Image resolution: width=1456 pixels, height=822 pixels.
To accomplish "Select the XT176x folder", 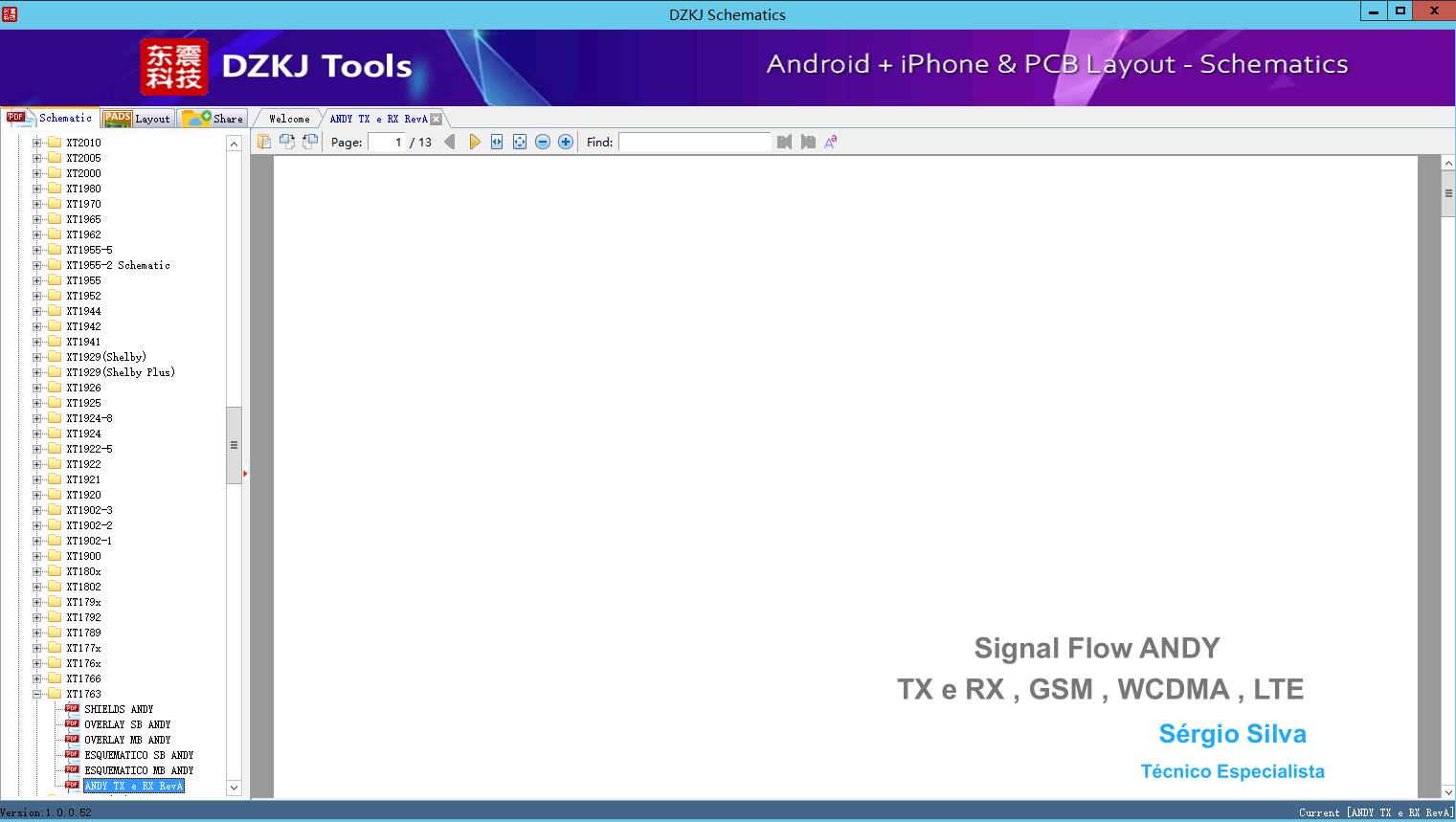I will (83, 663).
